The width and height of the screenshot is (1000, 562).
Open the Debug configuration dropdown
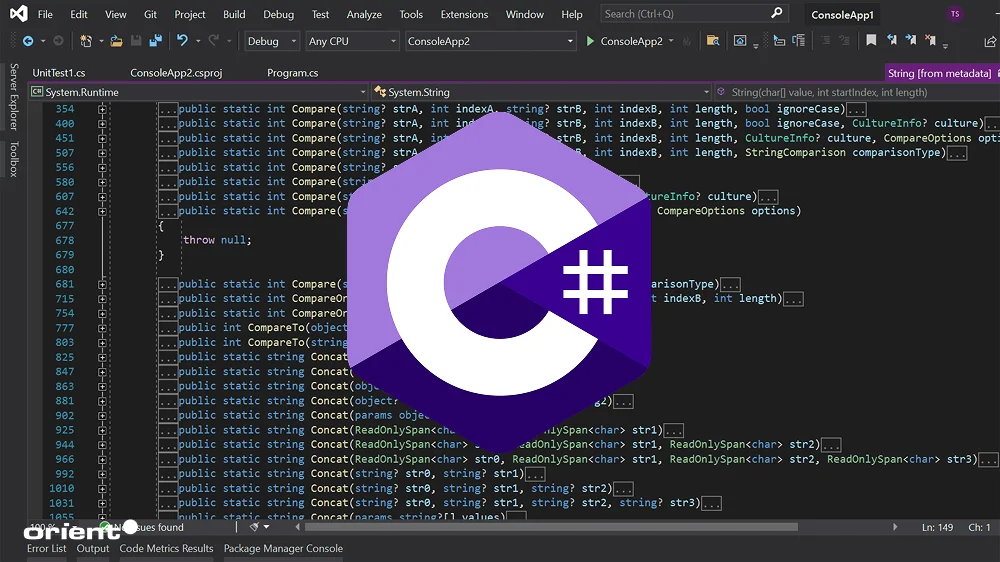coord(272,41)
